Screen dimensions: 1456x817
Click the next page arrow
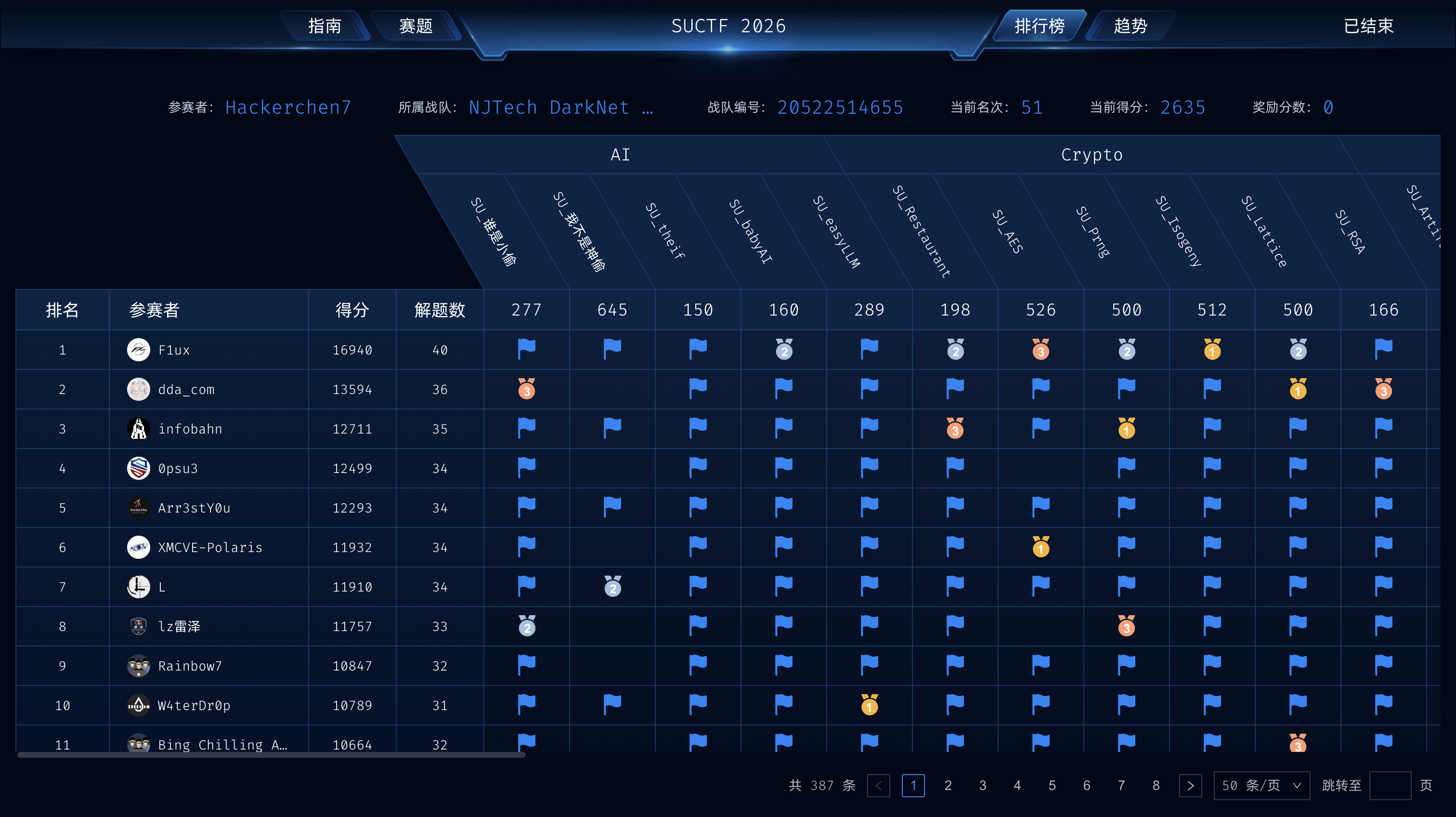pos(1191,785)
